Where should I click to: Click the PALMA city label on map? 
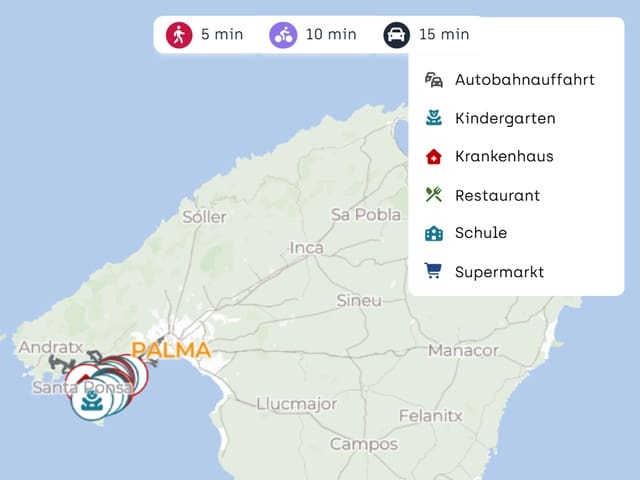[x=171, y=350]
